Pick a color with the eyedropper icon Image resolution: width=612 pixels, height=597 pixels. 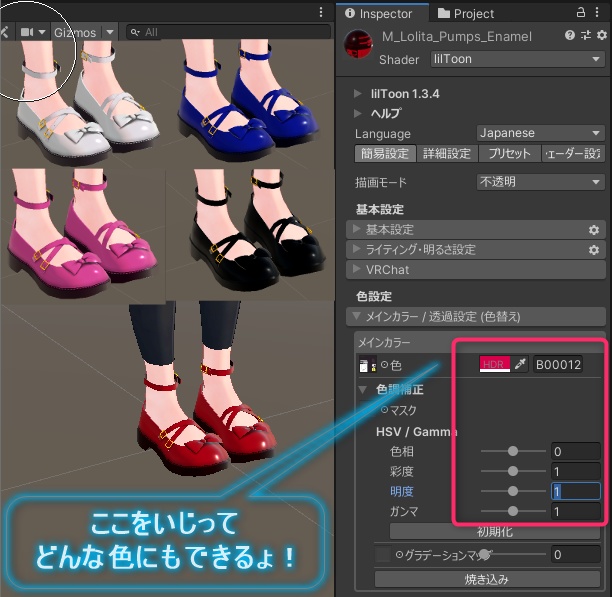520,364
